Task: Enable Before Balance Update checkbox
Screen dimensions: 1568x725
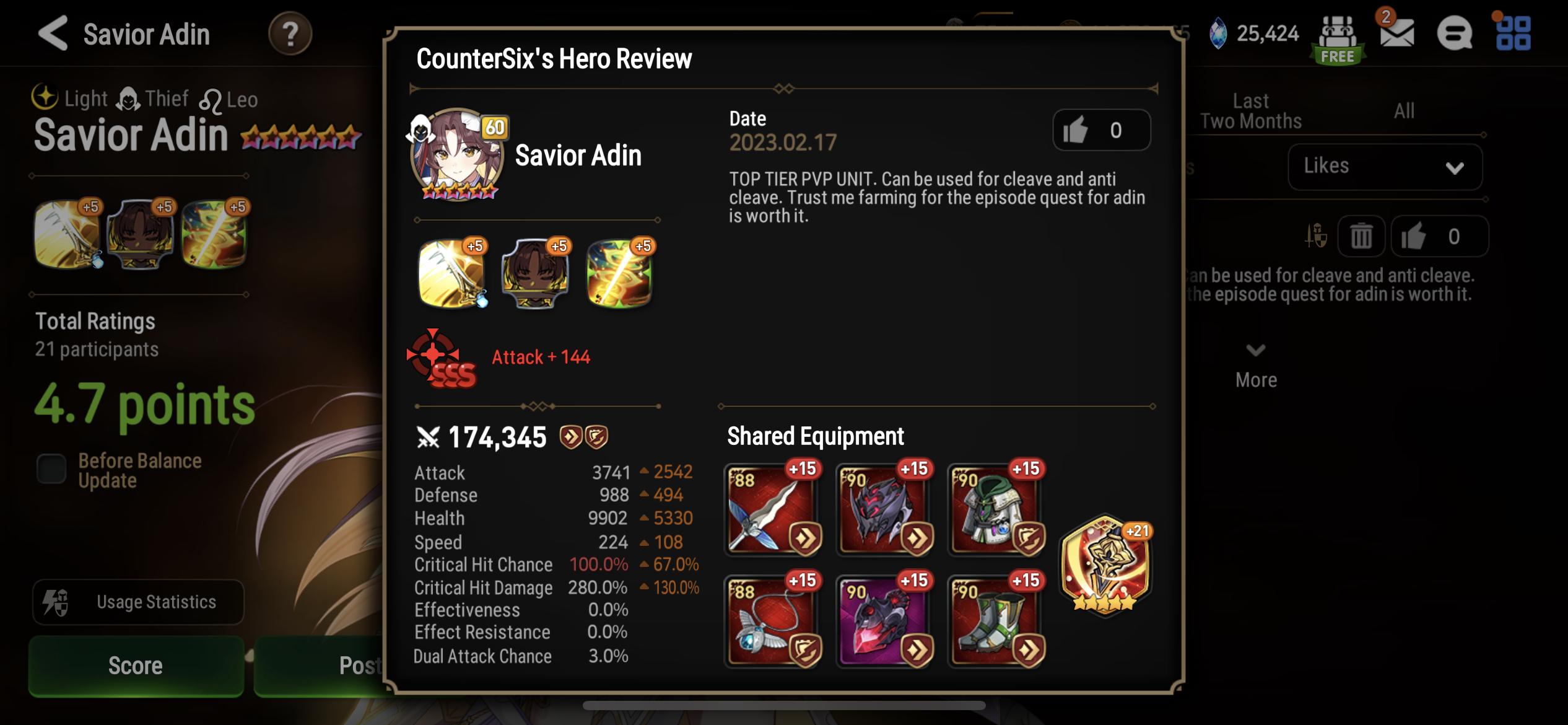Action: [x=51, y=469]
